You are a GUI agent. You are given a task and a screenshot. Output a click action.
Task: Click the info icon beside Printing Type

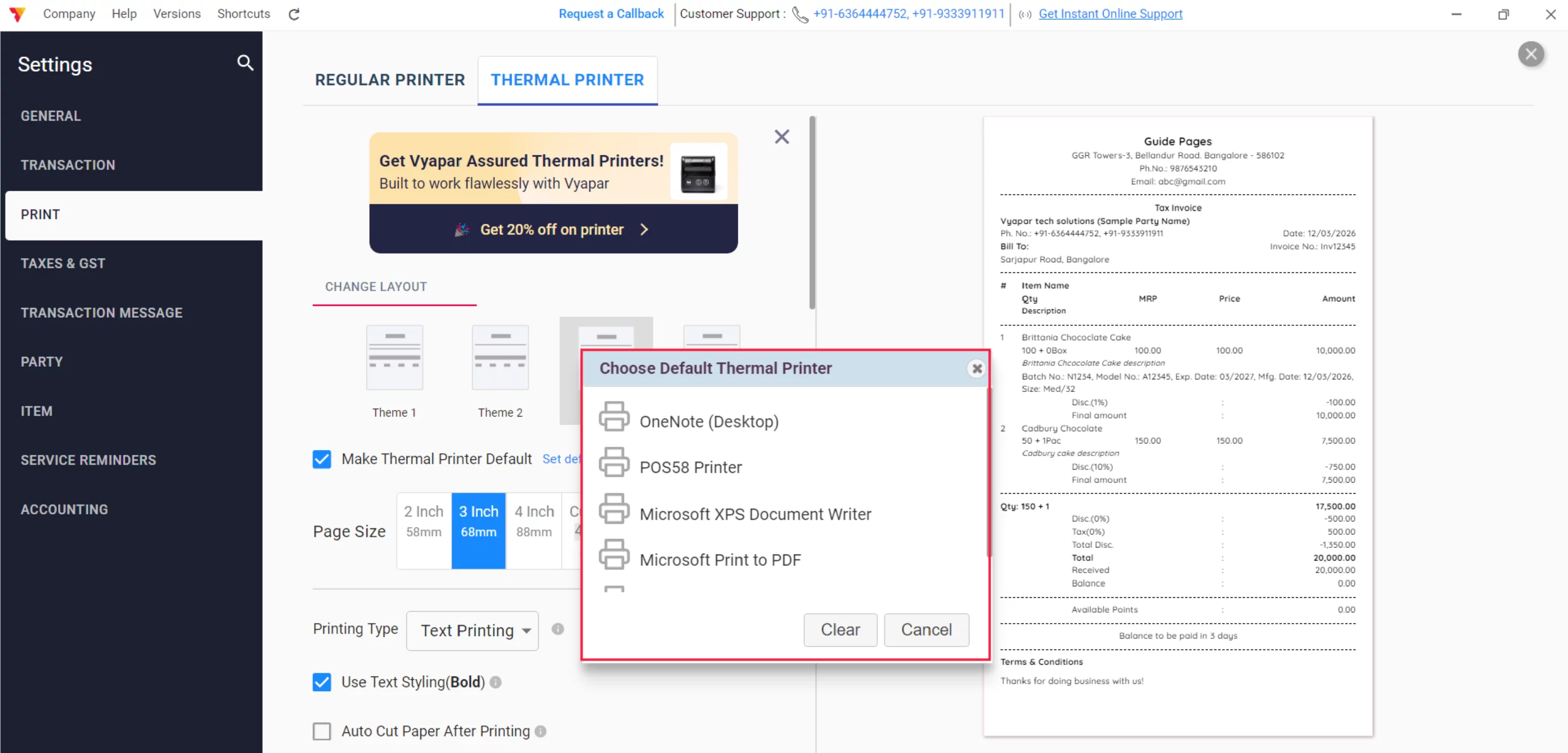pos(557,629)
